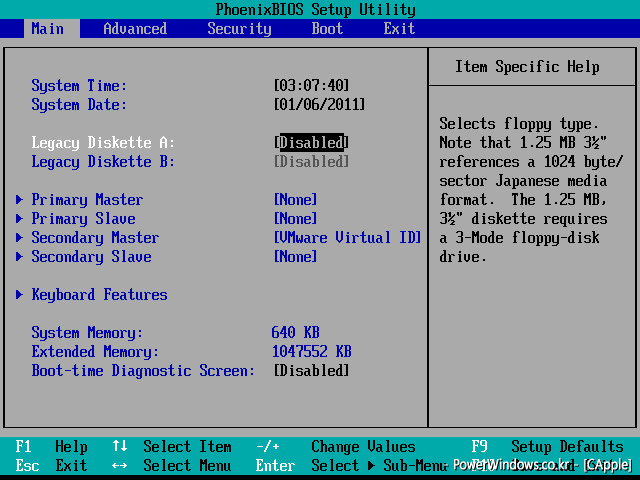
Task: Click the Item Specific Help heading
Action: coord(527,67)
